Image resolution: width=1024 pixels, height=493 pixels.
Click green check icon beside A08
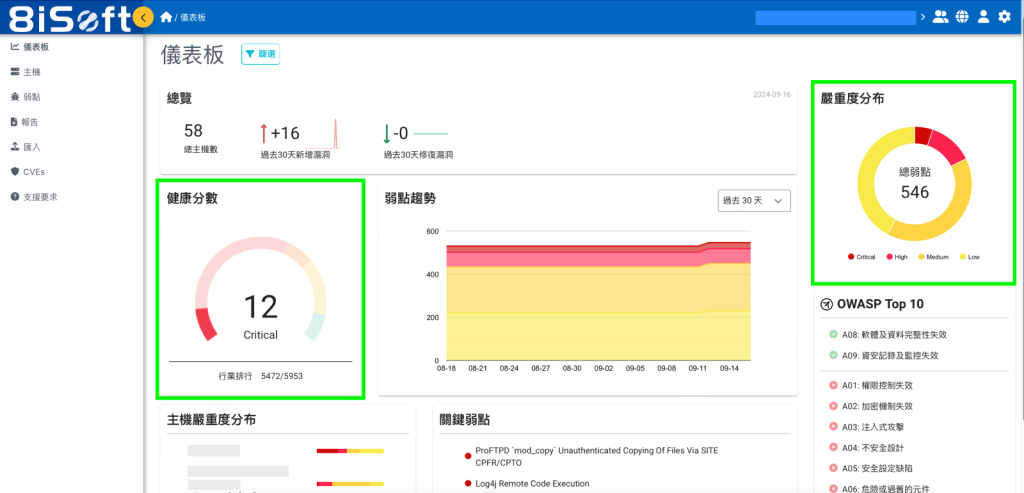(x=833, y=334)
